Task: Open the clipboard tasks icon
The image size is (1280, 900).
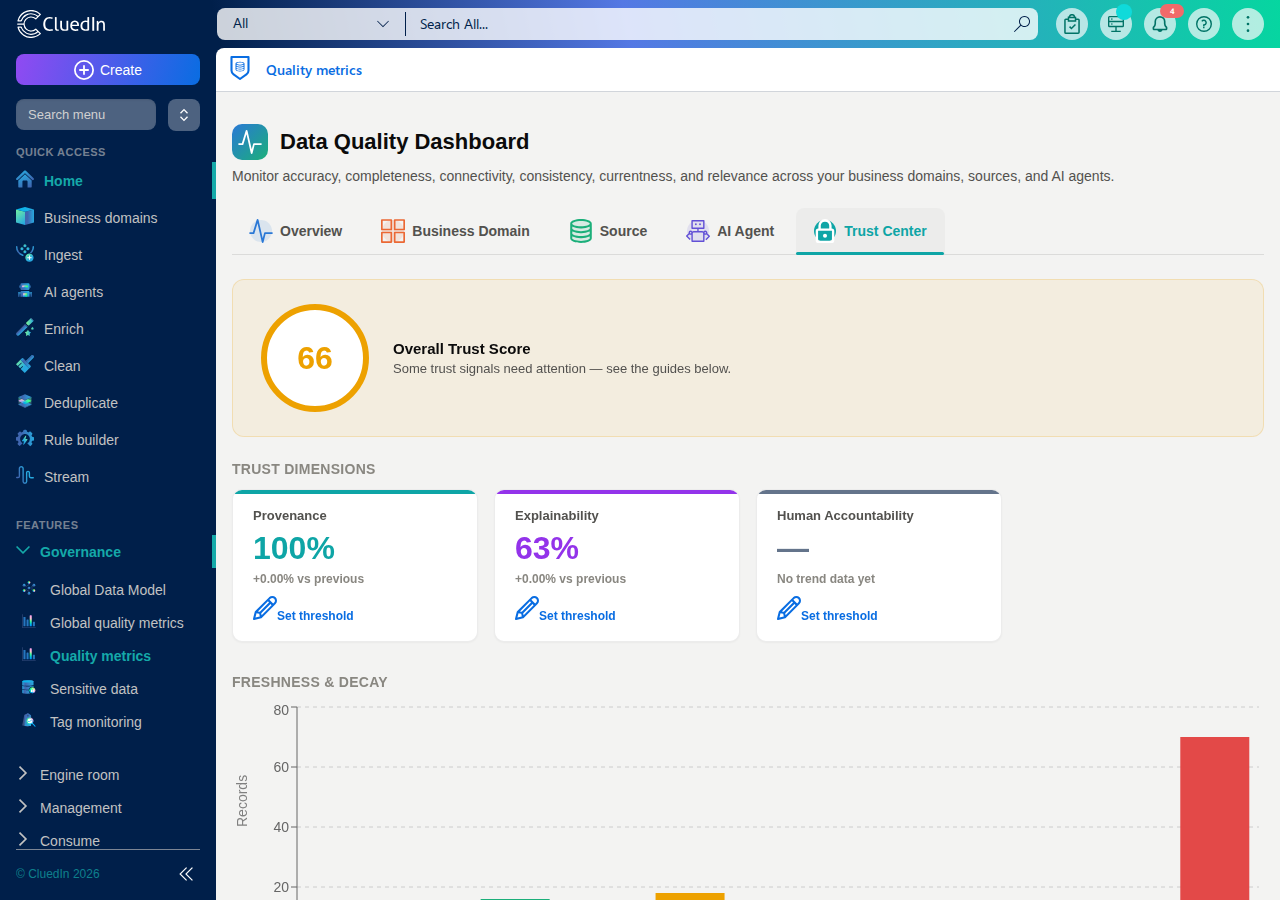Action: (1072, 24)
